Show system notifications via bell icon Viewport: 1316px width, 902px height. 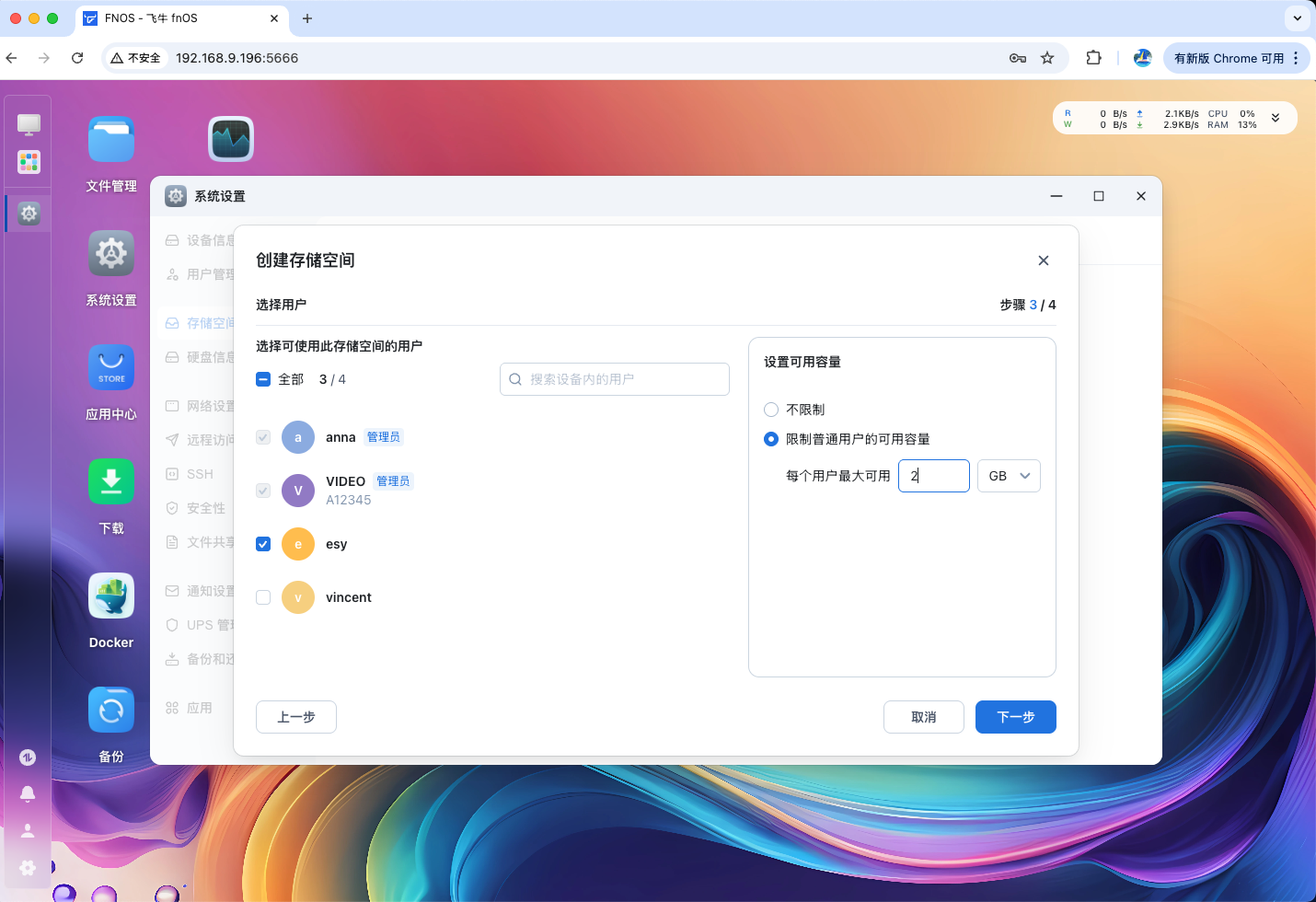point(28,793)
